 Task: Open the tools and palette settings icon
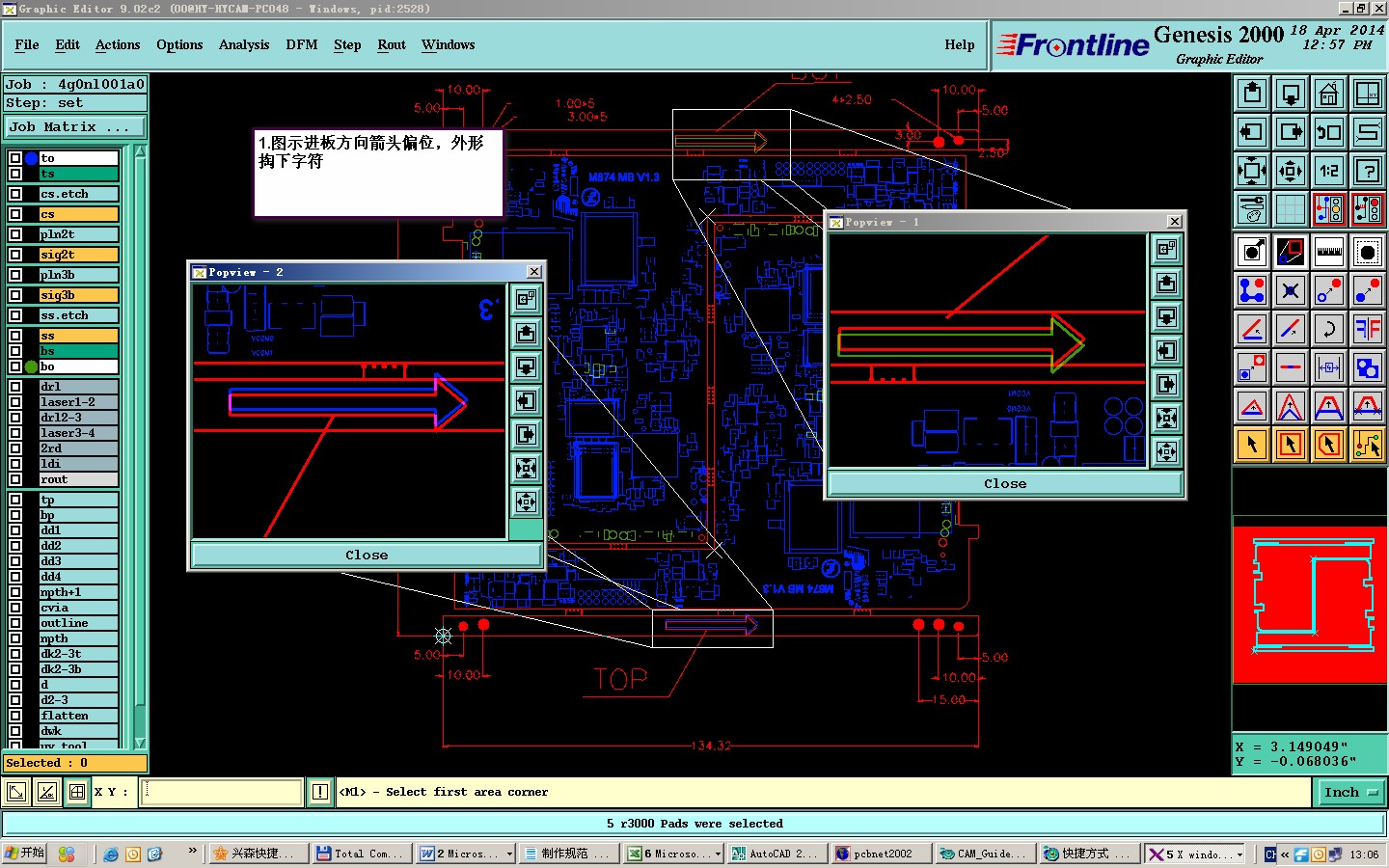[x=1252, y=209]
